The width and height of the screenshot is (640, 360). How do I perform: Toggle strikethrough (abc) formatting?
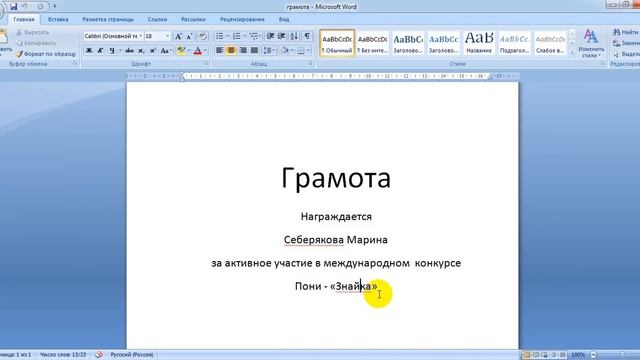tap(129, 51)
